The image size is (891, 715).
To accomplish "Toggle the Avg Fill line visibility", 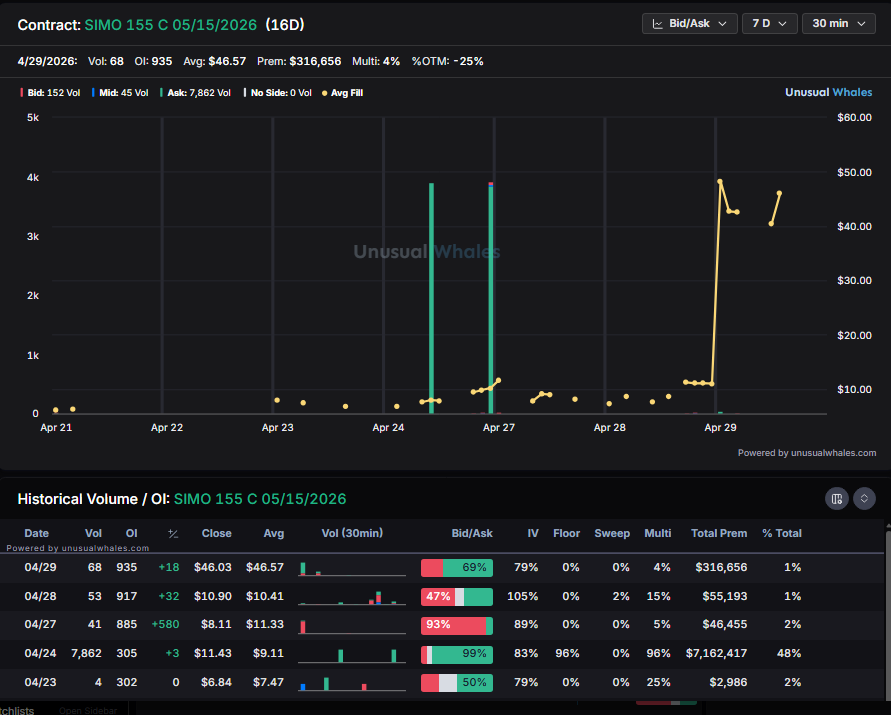I will (x=345, y=92).
